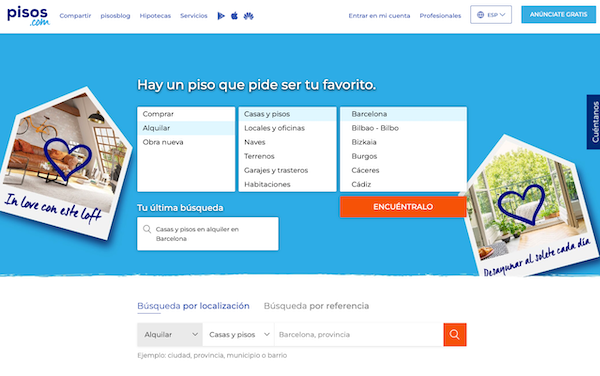
Task: Click the globe language icon
Action: [x=480, y=15]
